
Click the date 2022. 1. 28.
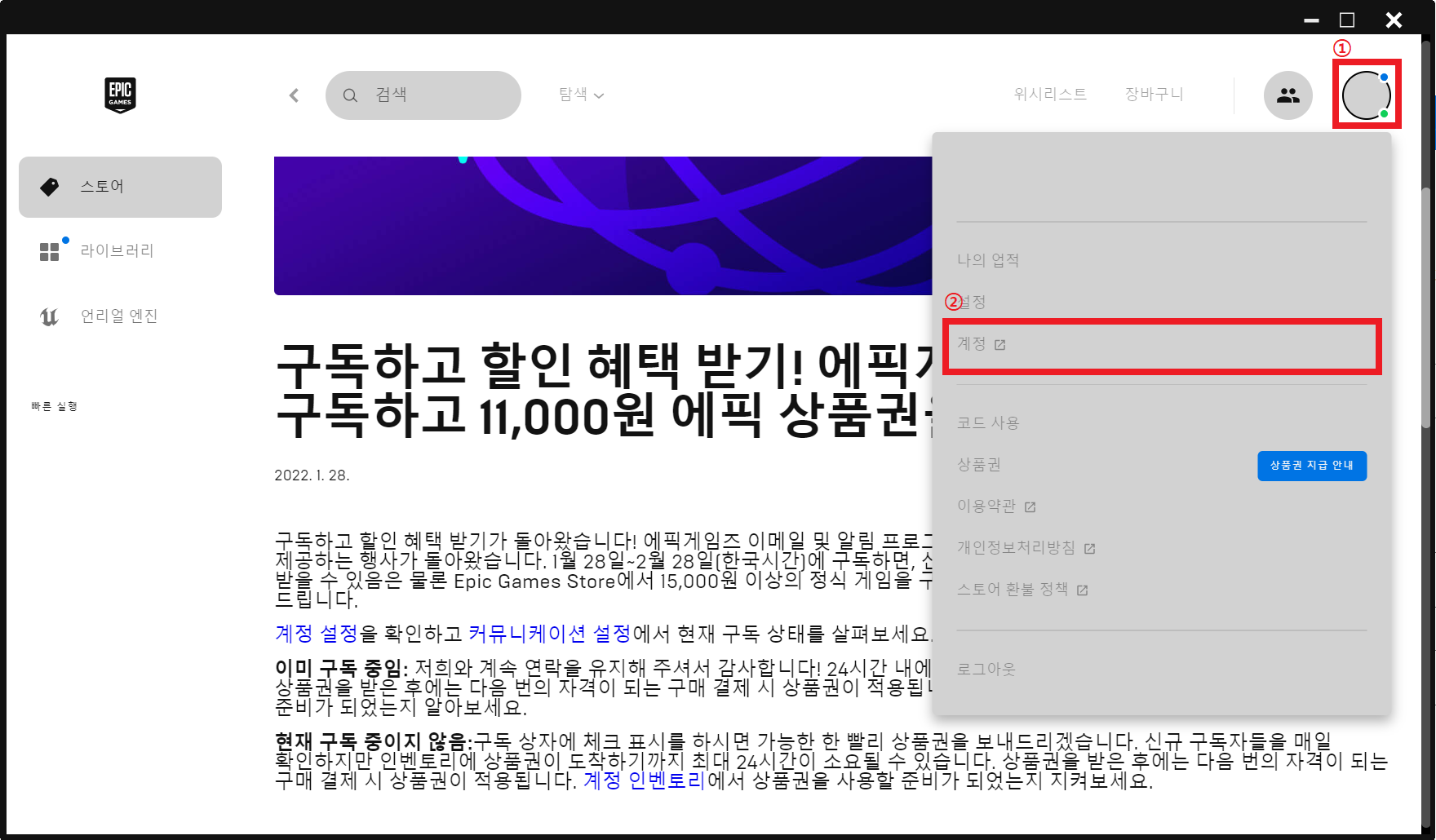312,475
